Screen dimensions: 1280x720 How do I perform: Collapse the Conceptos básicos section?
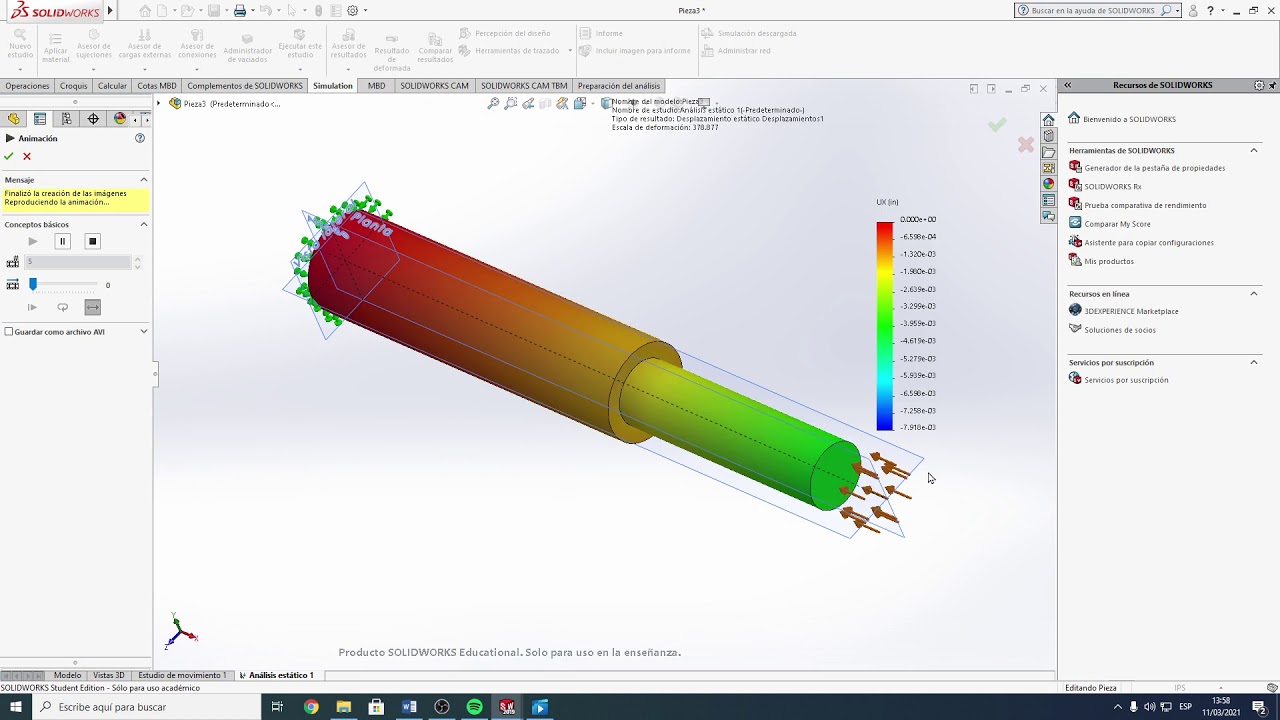(x=143, y=224)
